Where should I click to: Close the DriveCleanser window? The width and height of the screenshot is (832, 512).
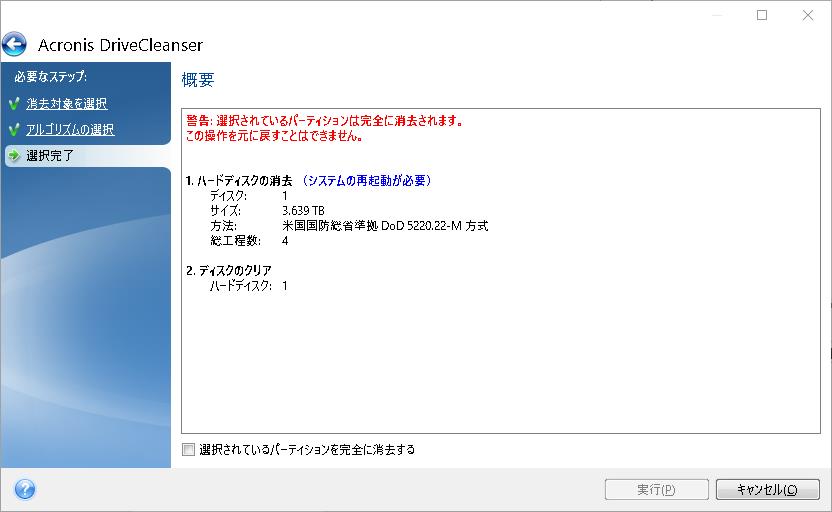808,15
